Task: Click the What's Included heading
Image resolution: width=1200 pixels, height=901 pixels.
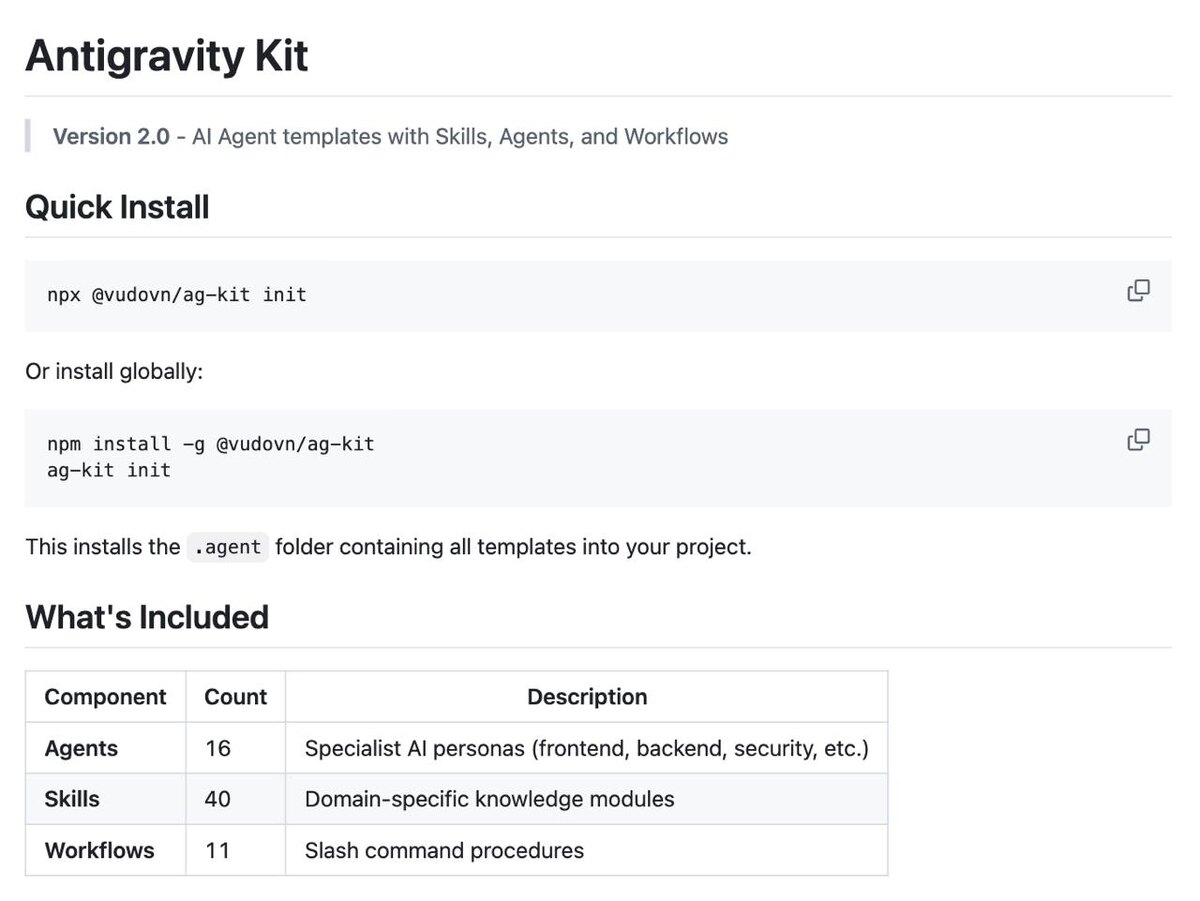Action: pyautogui.click(x=147, y=617)
